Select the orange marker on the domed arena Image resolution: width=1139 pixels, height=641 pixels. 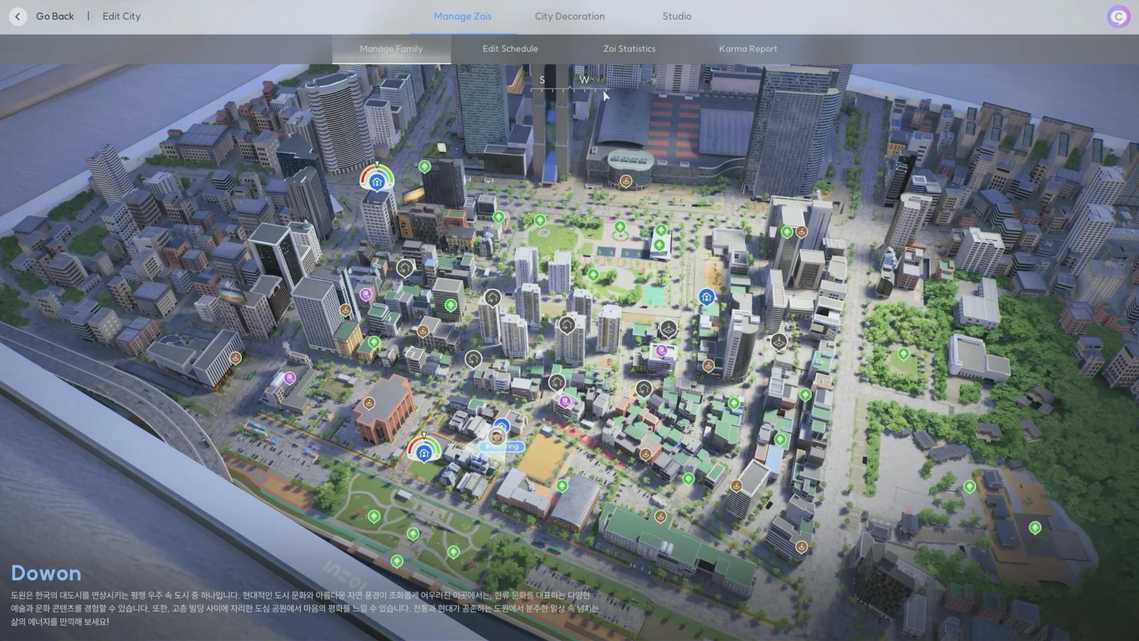point(625,180)
